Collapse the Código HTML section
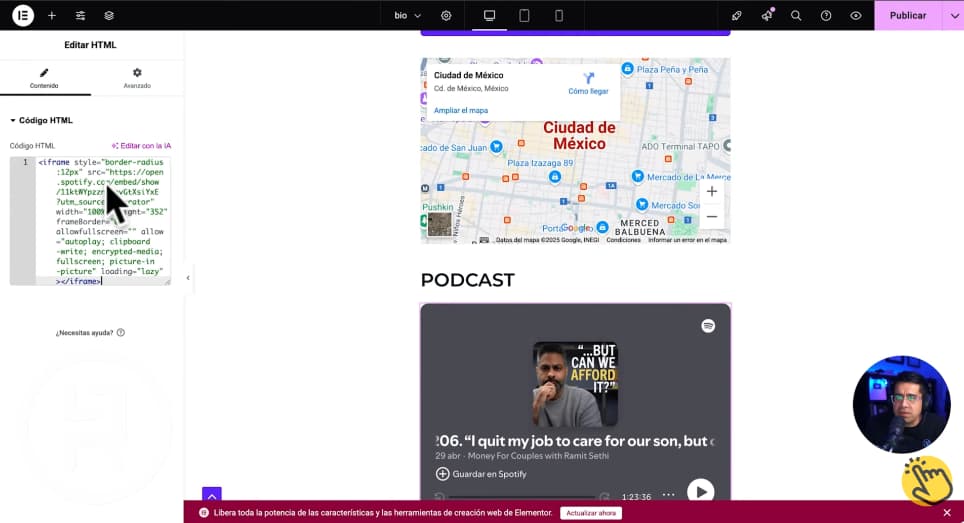964x523 pixels. 41,120
